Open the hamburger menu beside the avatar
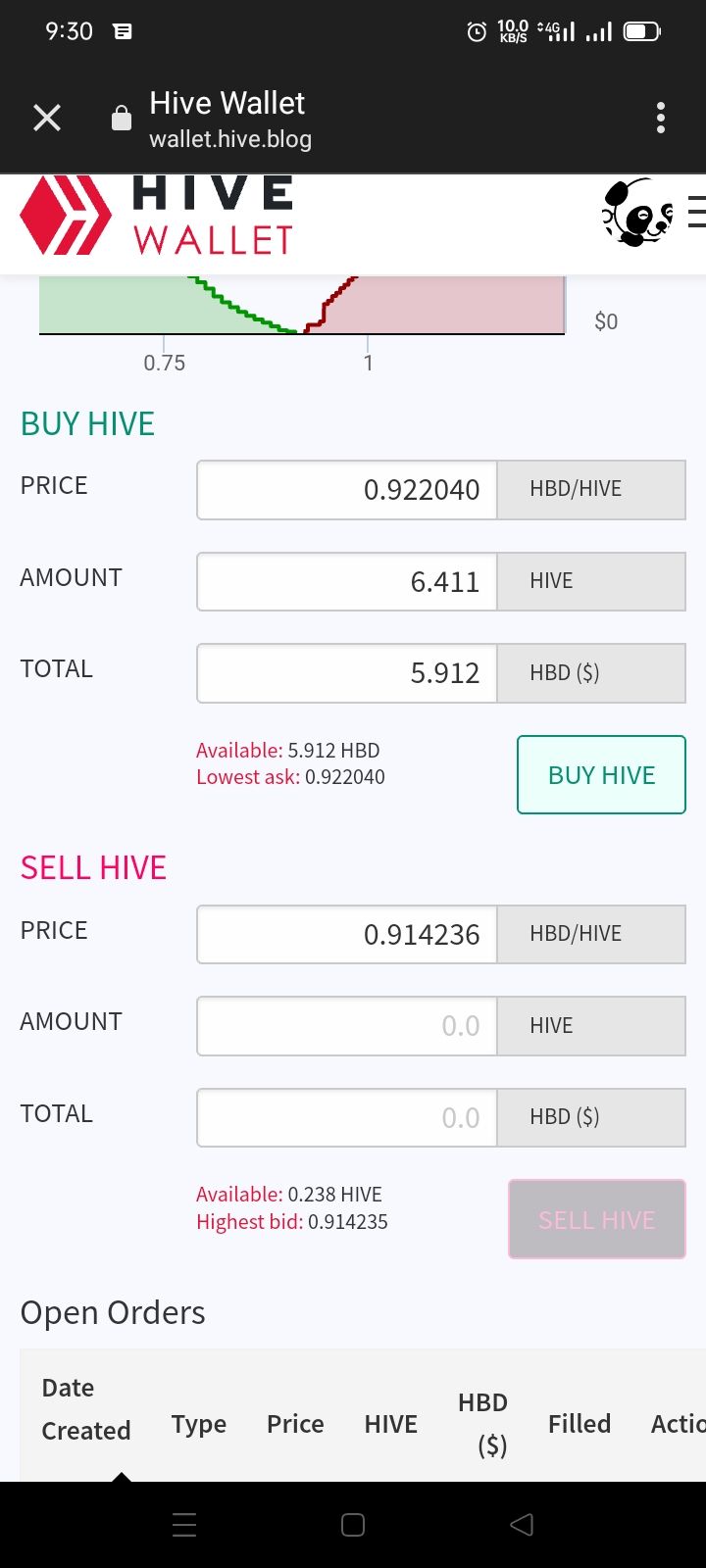 [x=696, y=213]
